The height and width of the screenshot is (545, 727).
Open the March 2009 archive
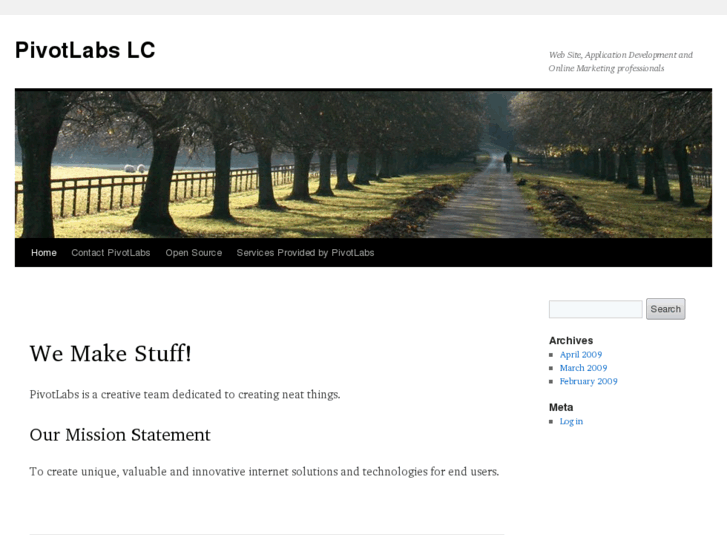[583, 368]
